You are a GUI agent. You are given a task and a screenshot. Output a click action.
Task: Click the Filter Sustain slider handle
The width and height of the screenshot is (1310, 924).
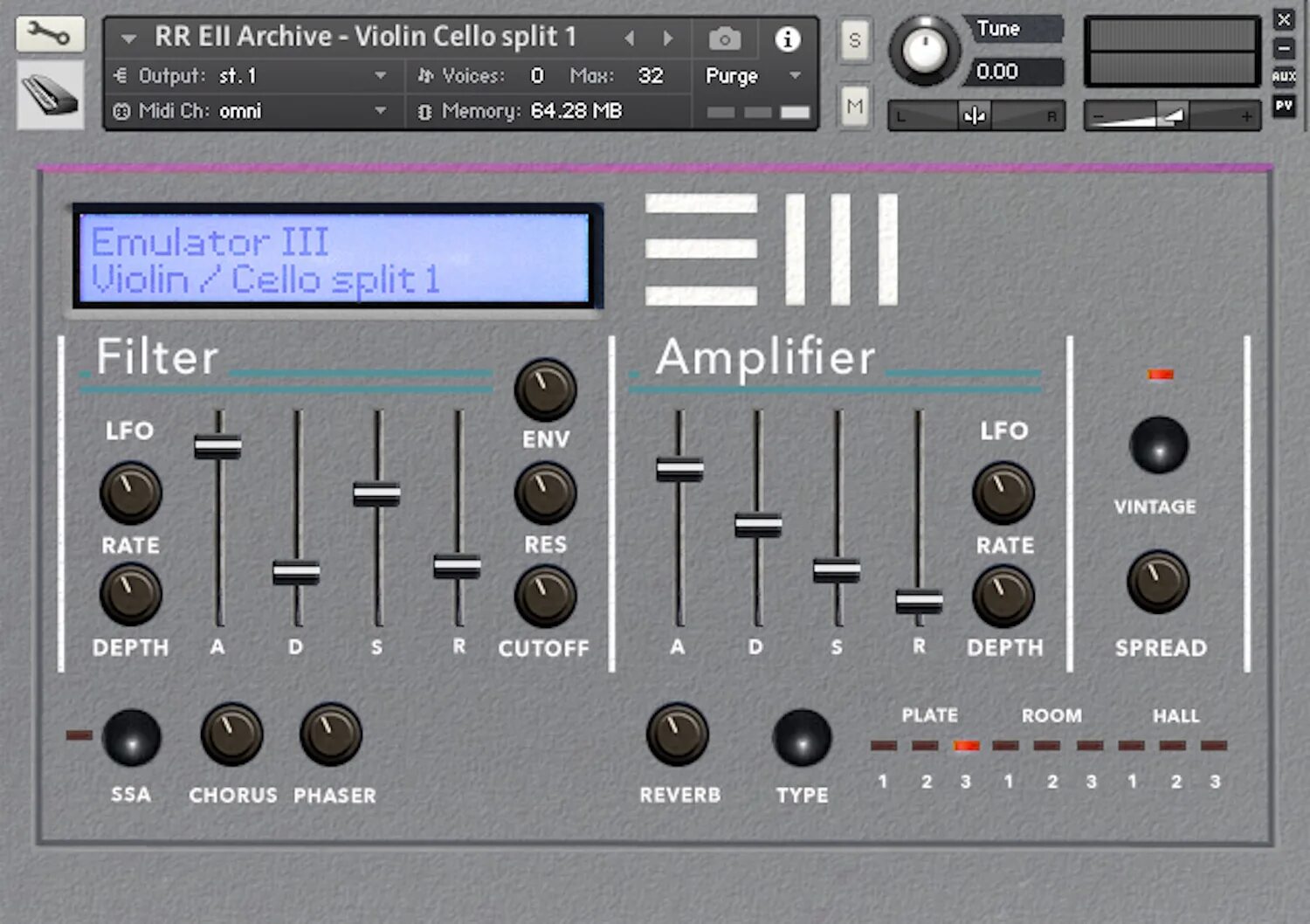pos(377,493)
